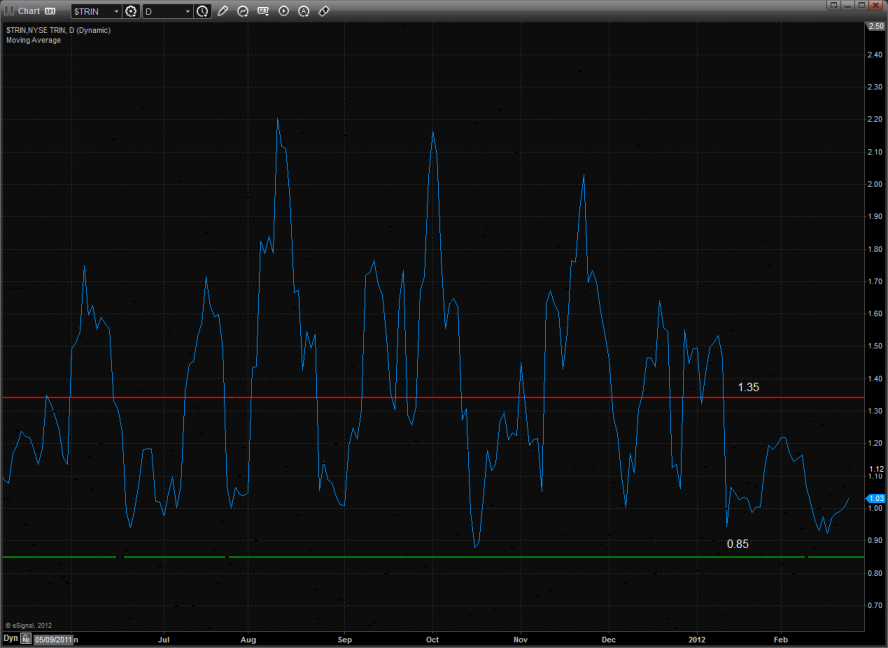Click the $TRIN,NYSE TRIN chart title label
The image size is (888, 648).
58,30
